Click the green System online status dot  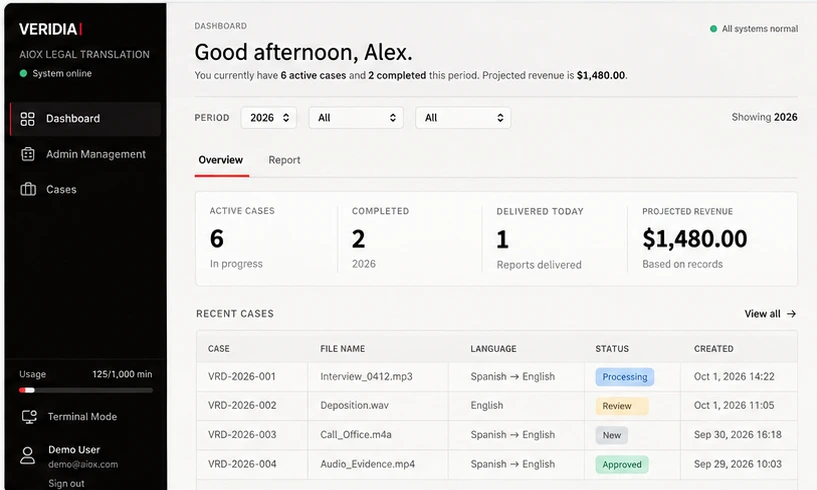(x=23, y=74)
